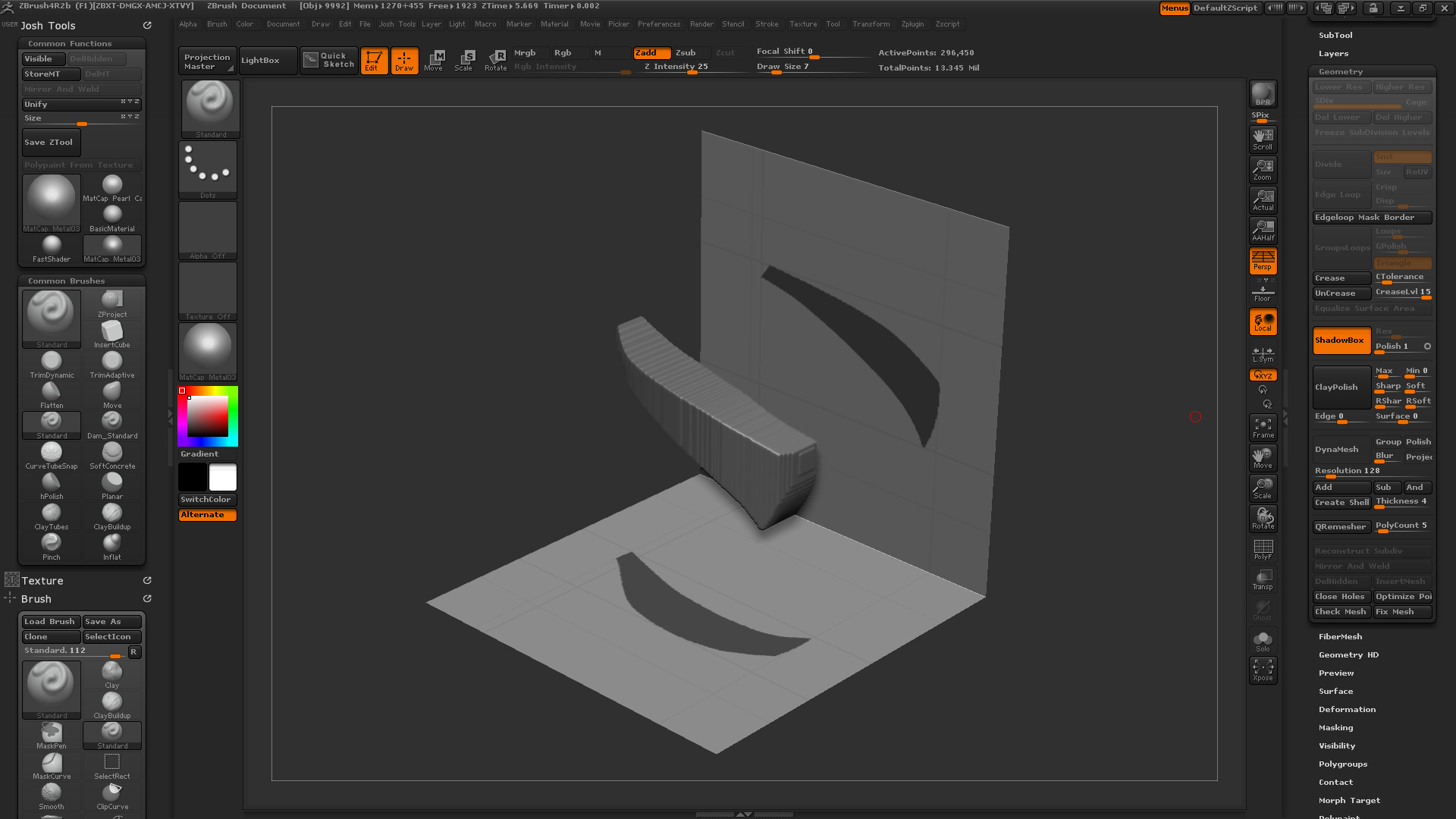Select the TrimDynamic brush
This screenshot has width=1456, height=819.
52,365
